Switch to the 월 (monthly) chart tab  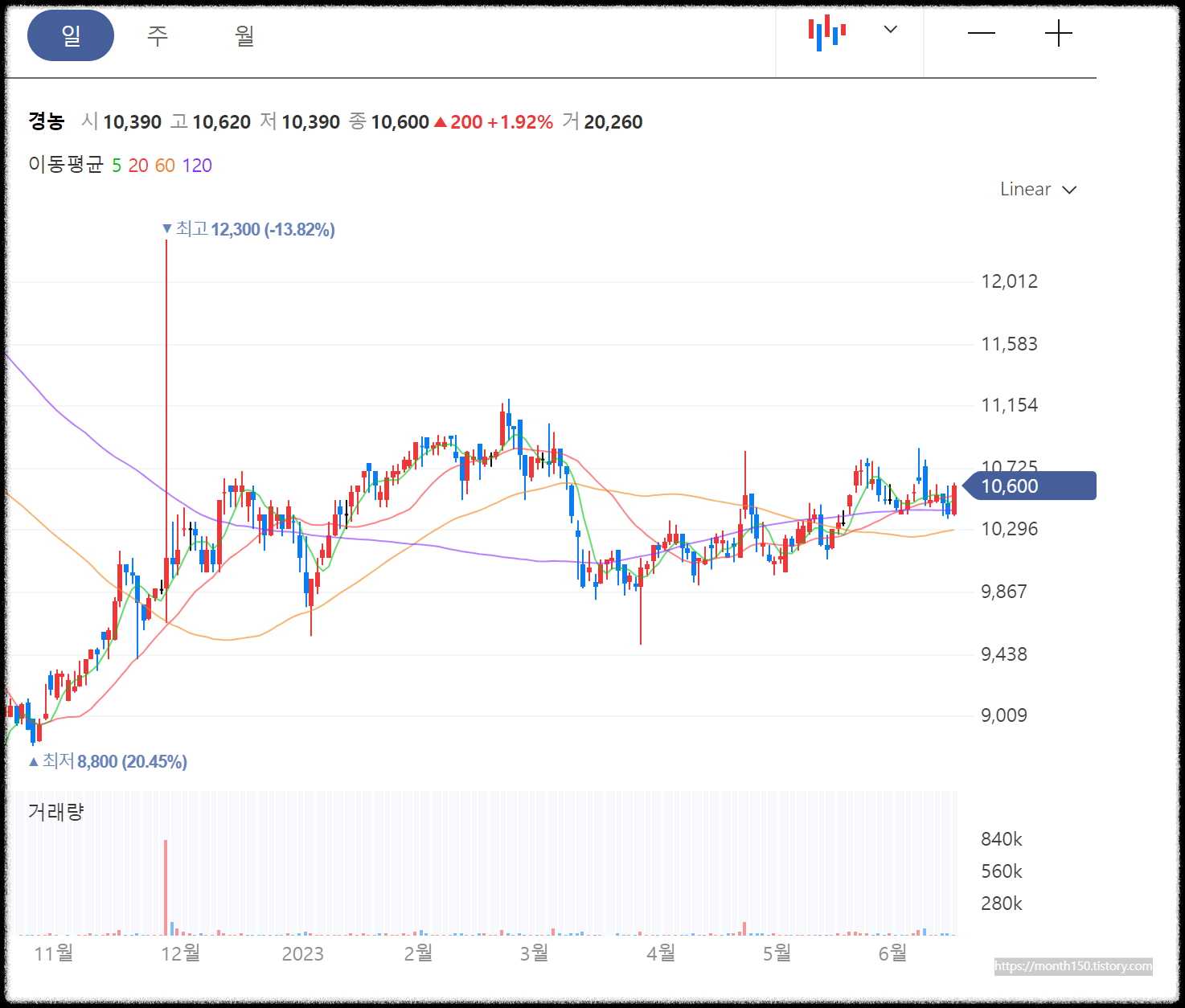244,35
